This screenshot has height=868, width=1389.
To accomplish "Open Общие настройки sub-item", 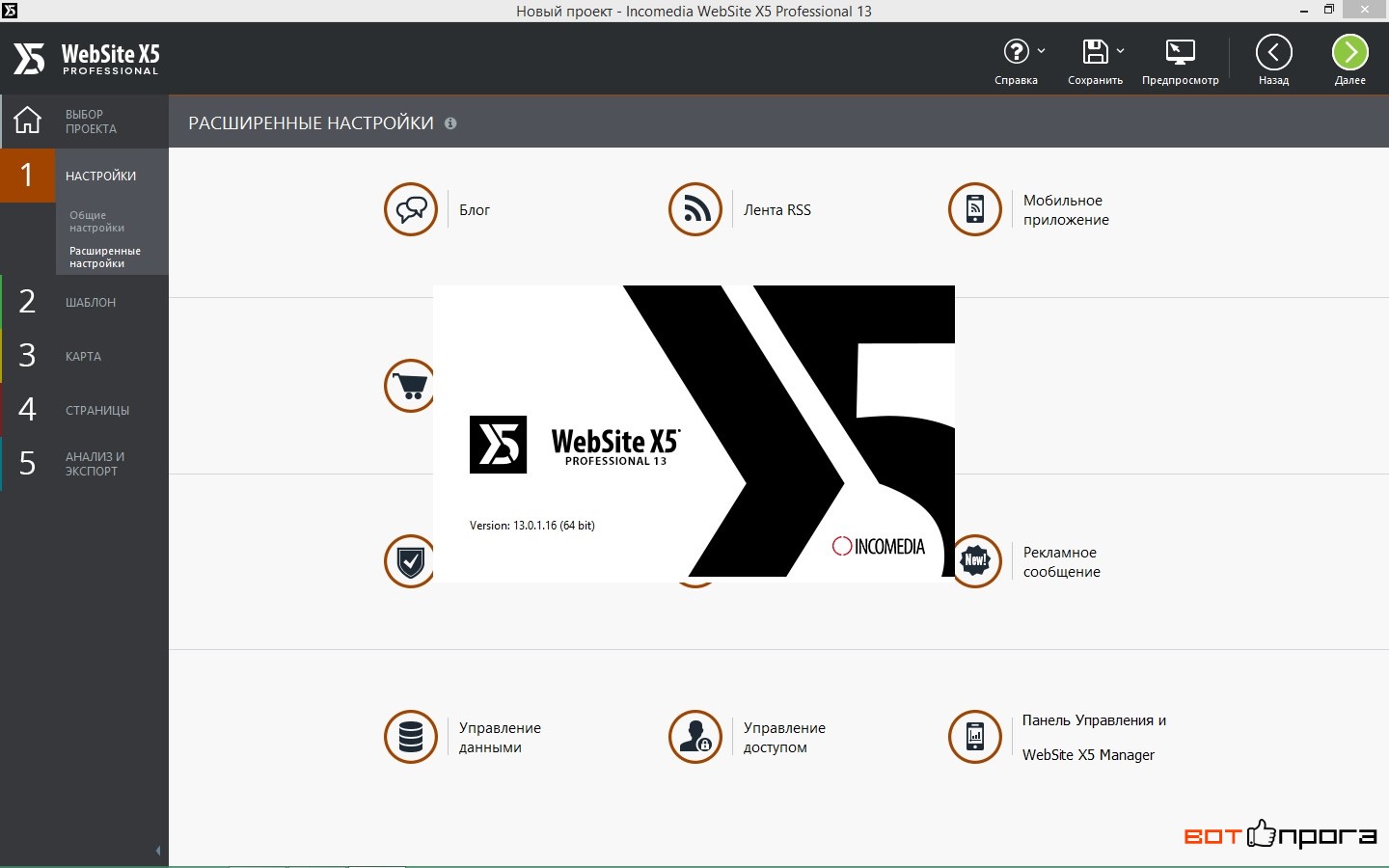I will [x=96, y=222].
